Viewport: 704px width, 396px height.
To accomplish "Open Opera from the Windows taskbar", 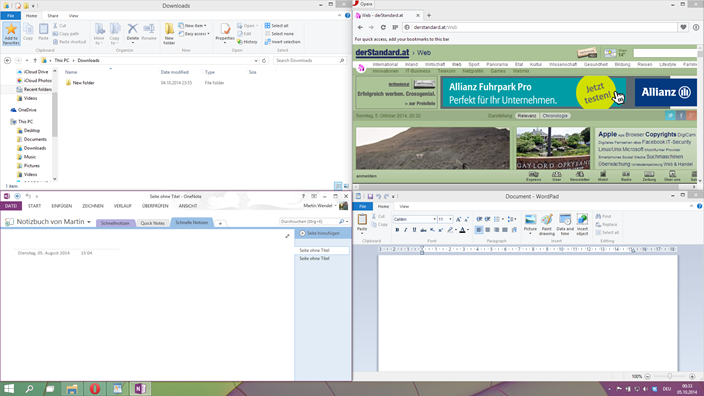I will click(94, 389).
